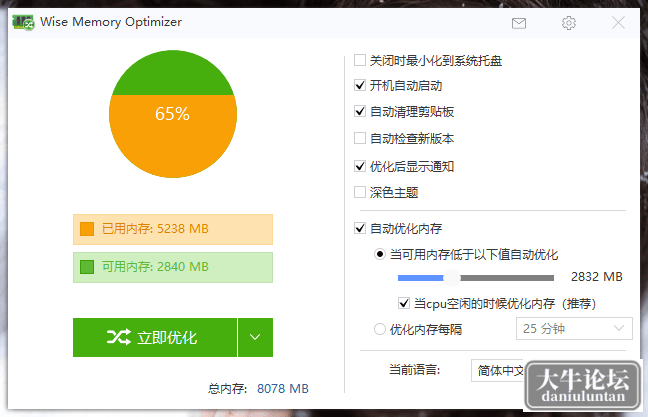Select 优化内存每隔 radio button
The image size is (648, 417).
tap(380, 329)
